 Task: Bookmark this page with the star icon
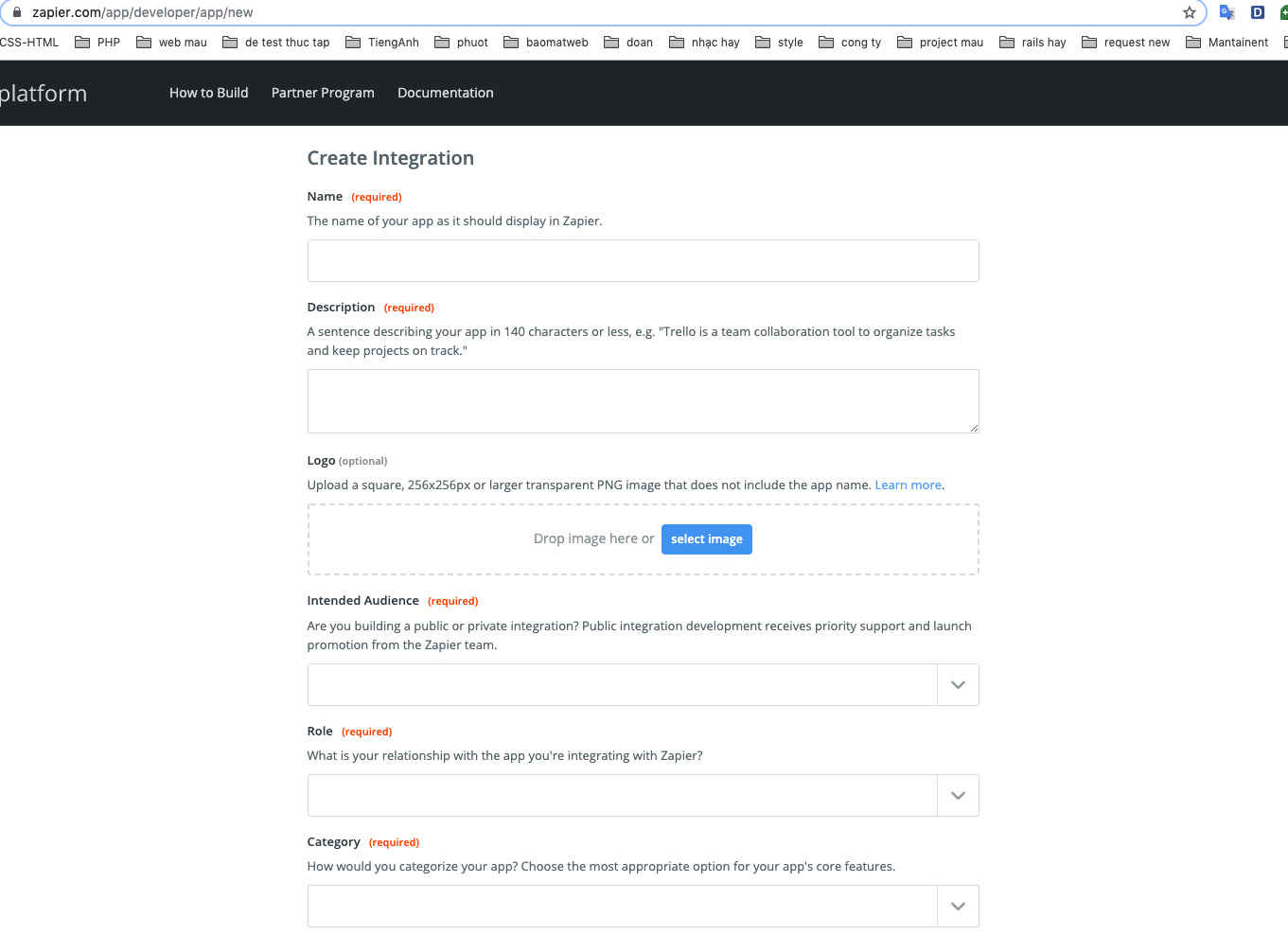coord(1190,12)
